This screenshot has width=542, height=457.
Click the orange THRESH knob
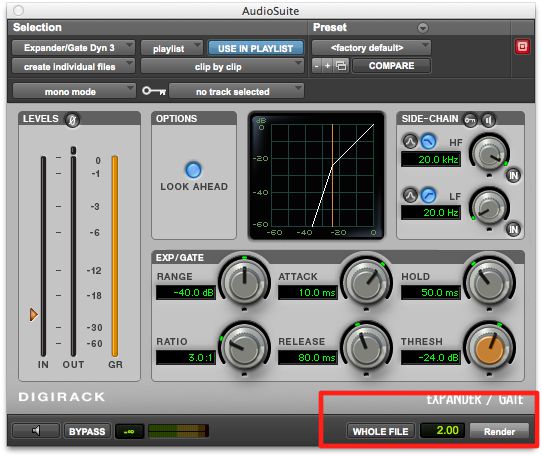click(x=489, y=347)
